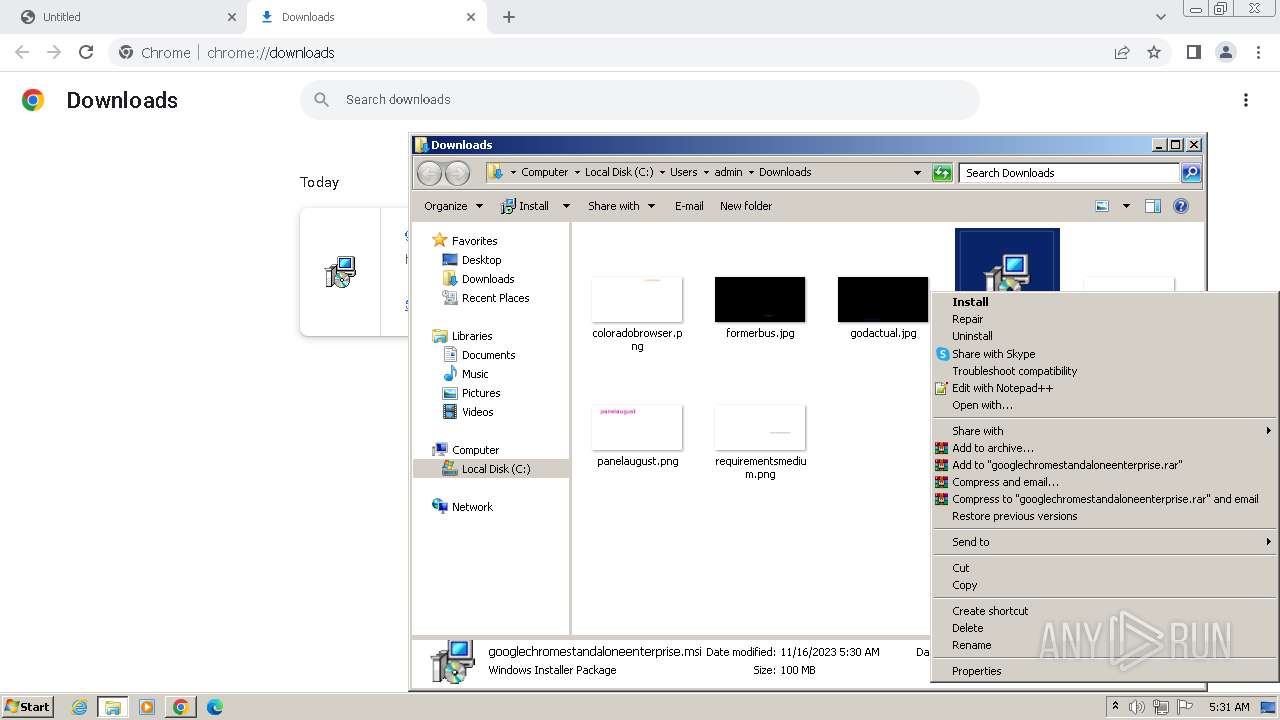This screenshot has width=1280, height=720.
Task: Open the Chrome profile avatar
Action: click(1225, 52)
